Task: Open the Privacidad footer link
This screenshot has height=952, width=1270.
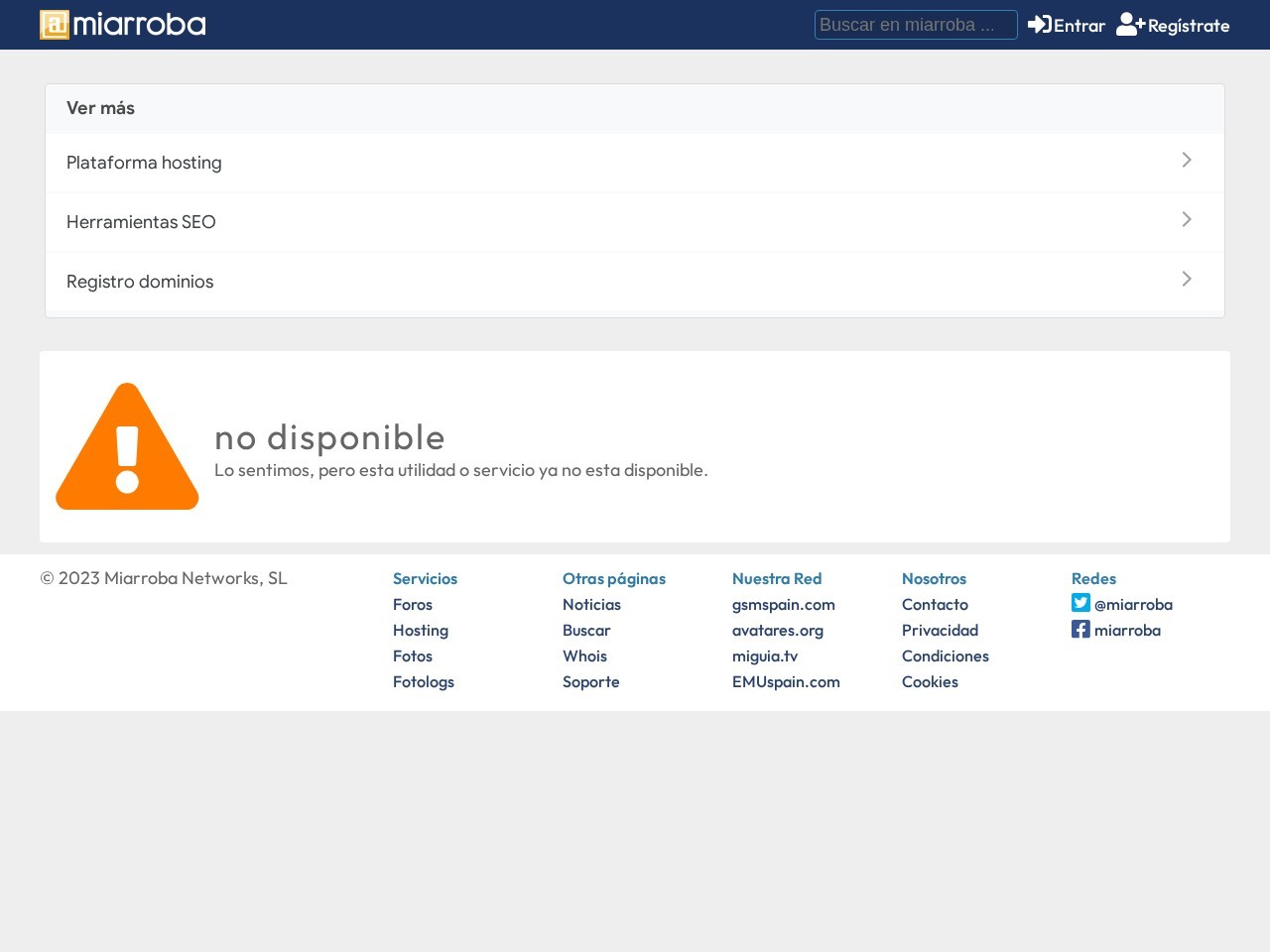Action: [x=940, y=630]
